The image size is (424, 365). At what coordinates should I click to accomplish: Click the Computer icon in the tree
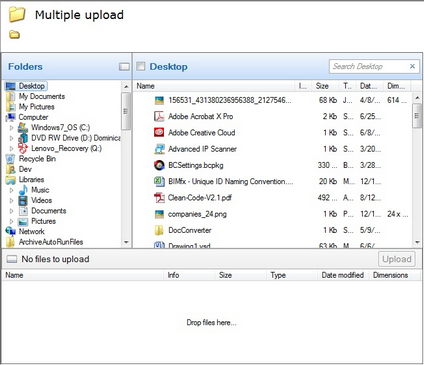tap(11, 117)
